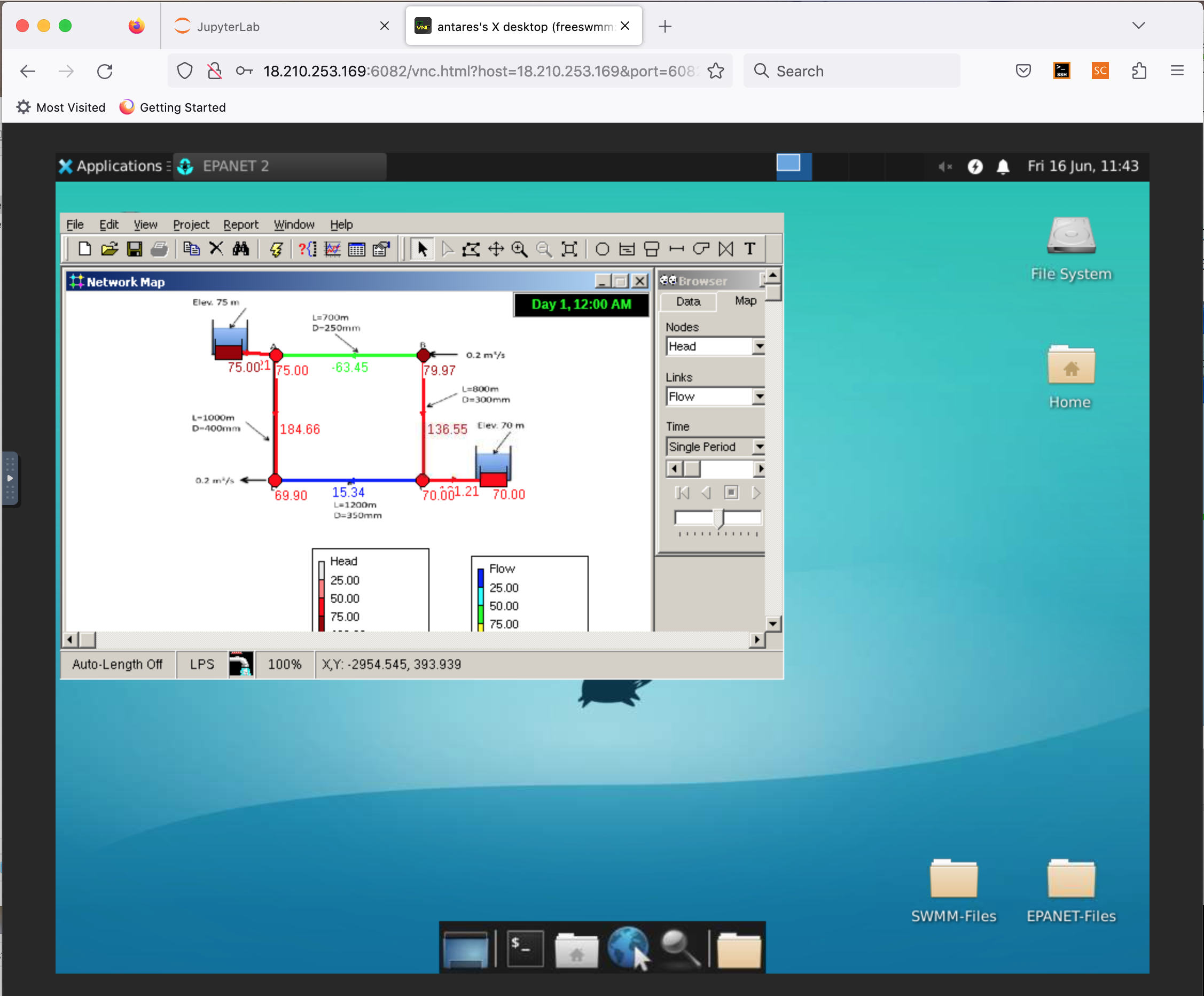
Task: Toggle the muted volume icon in the panel
Action: point(945,166)
